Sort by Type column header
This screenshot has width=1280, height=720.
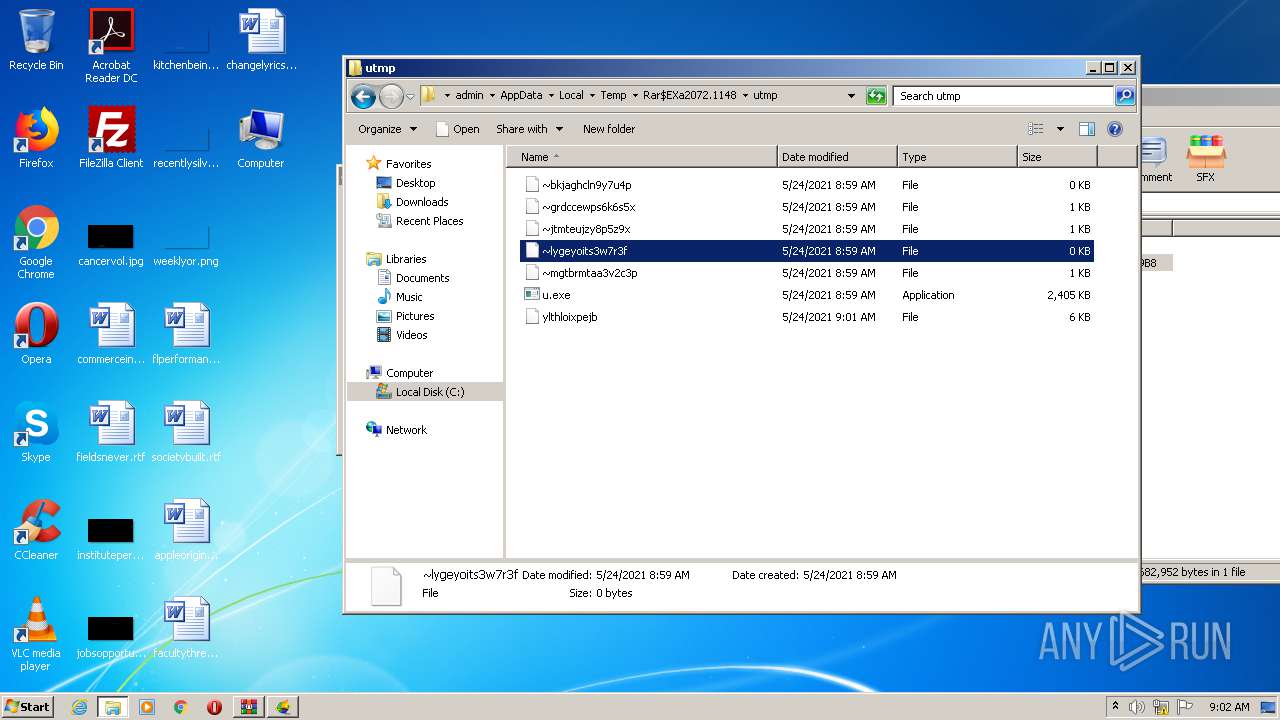[957, 157]
